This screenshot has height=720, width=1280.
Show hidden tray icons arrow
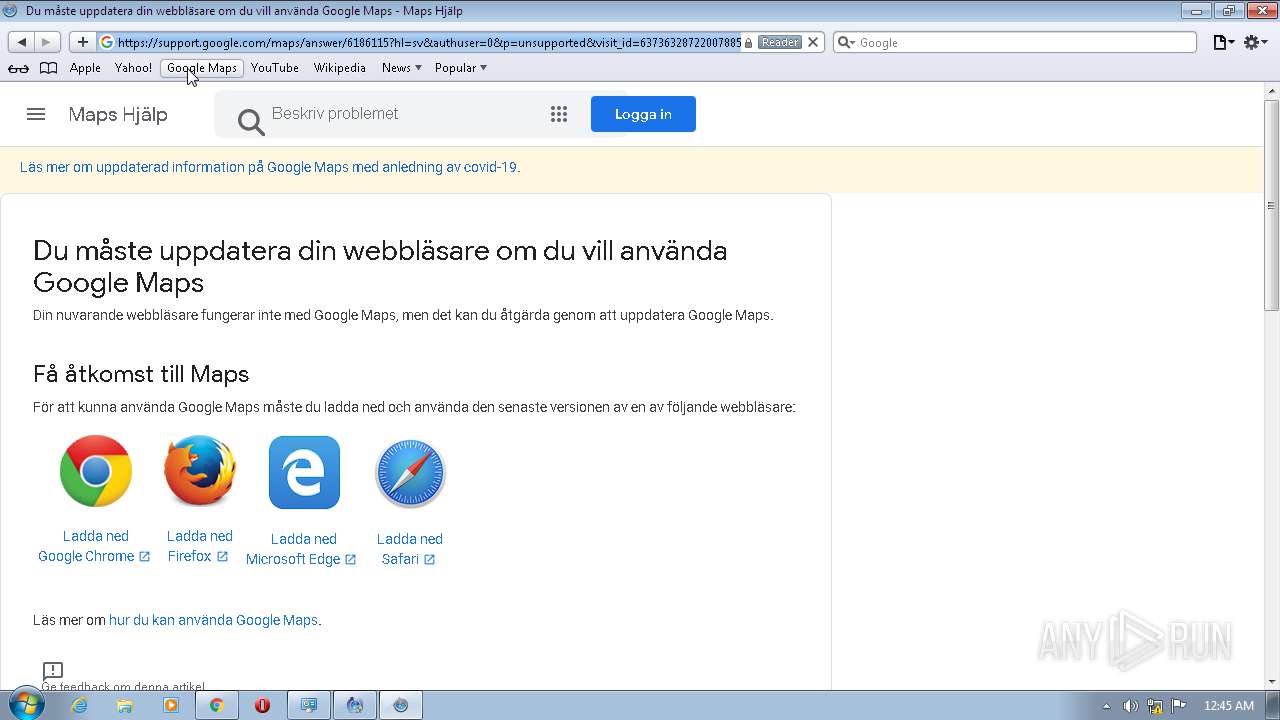1106,706
